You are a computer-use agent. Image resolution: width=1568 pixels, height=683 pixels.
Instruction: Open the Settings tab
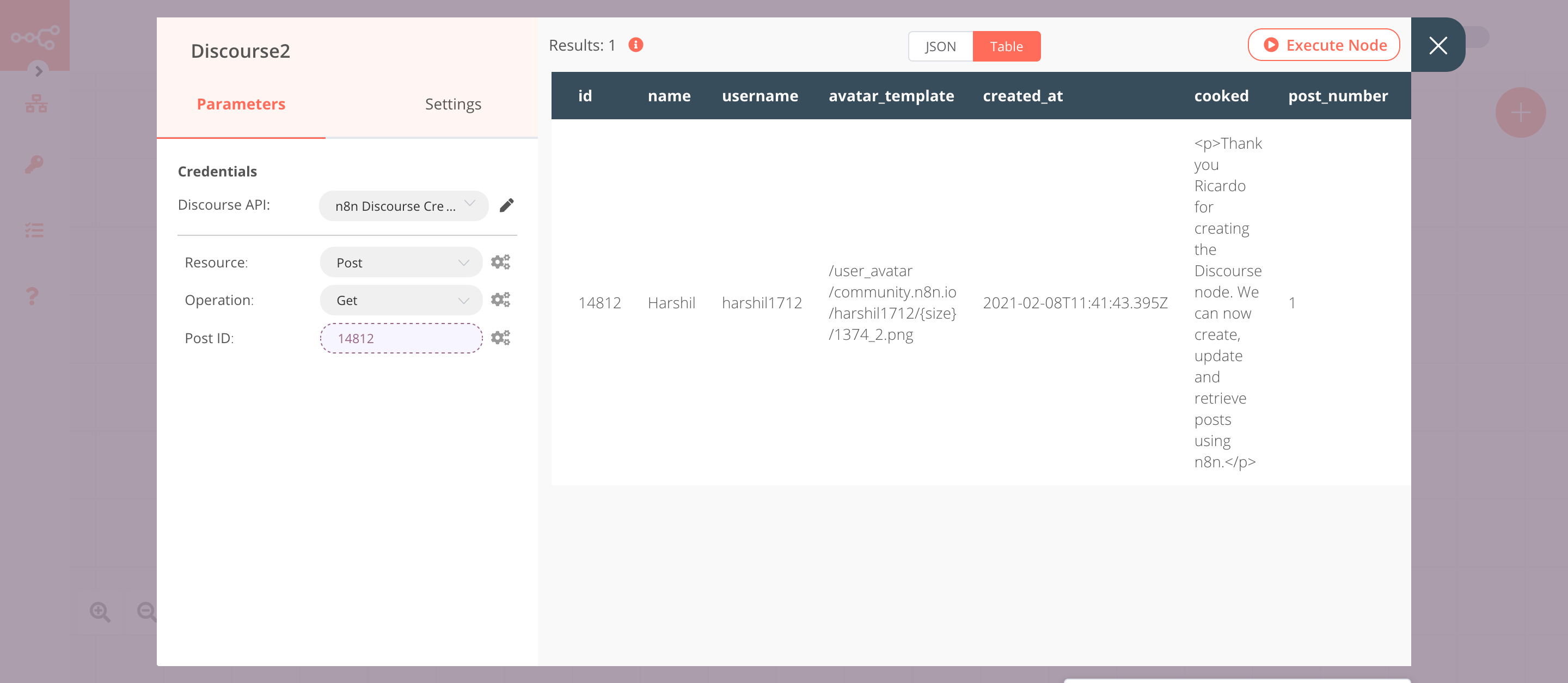(452, 103)
